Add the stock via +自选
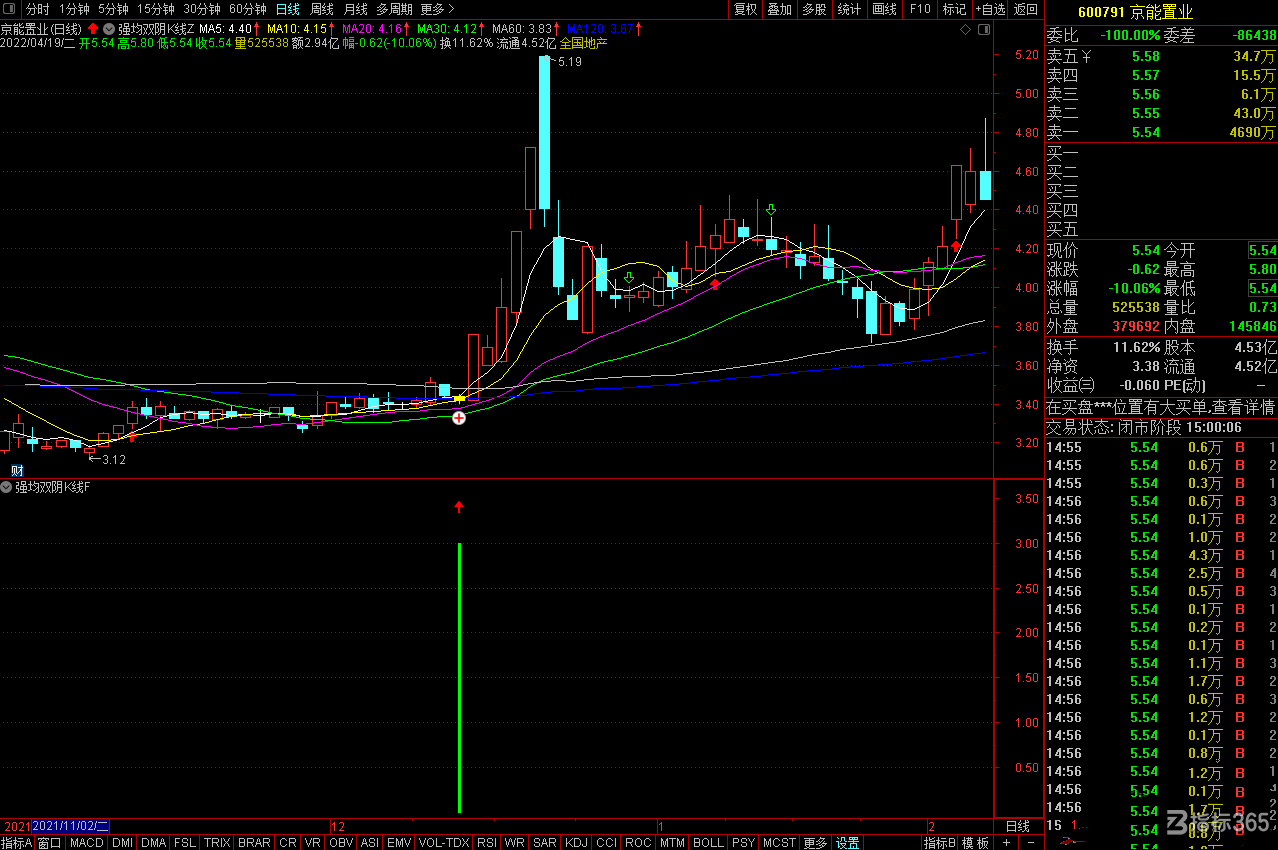1278x850 pixels. pos(989,9)
